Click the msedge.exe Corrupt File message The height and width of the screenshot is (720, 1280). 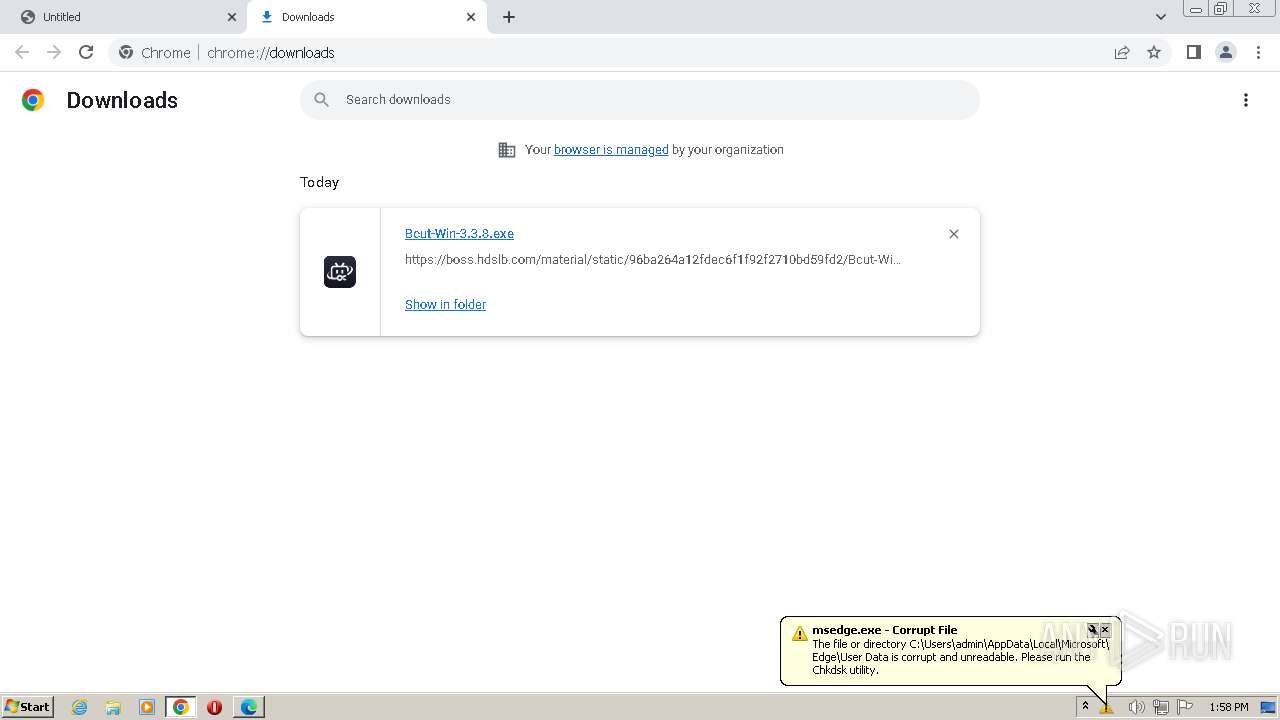[960, 657]
